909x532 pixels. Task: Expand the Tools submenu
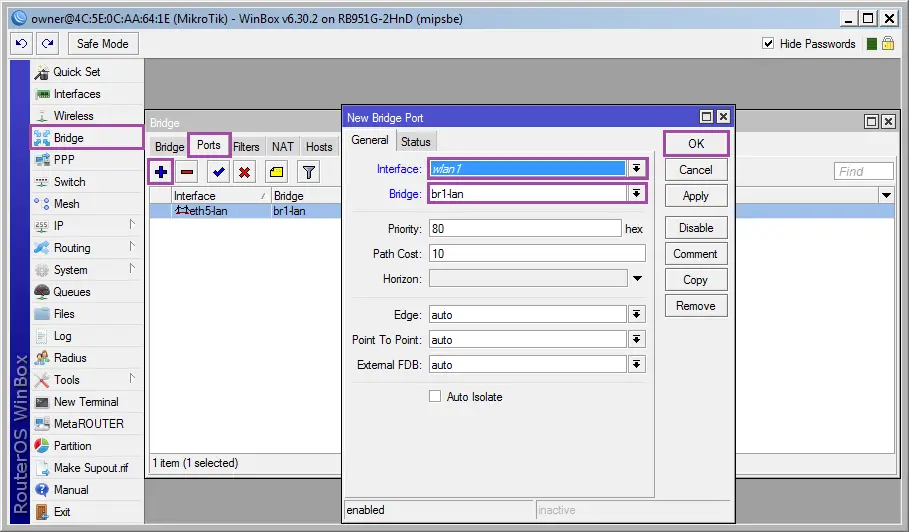coord(133,378)
